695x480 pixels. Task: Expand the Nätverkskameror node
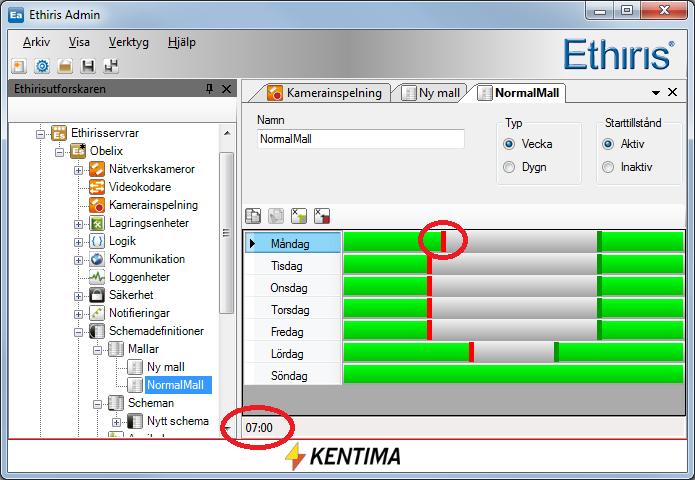point(78,170)
